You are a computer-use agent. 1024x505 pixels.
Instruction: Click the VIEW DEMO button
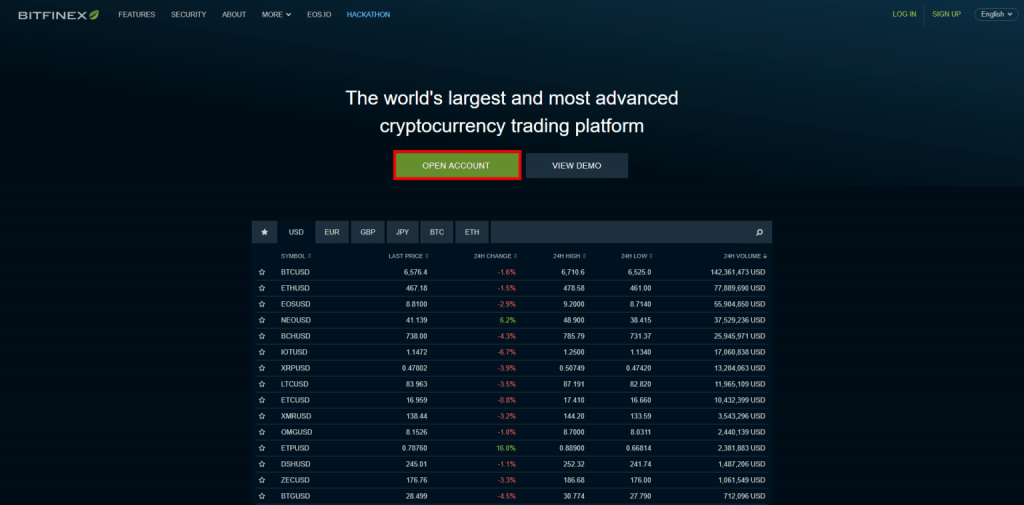click(x=577, y=165)
